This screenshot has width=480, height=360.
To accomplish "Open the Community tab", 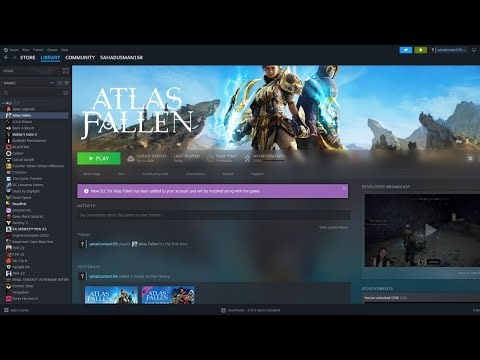I will tap(80, 58).
